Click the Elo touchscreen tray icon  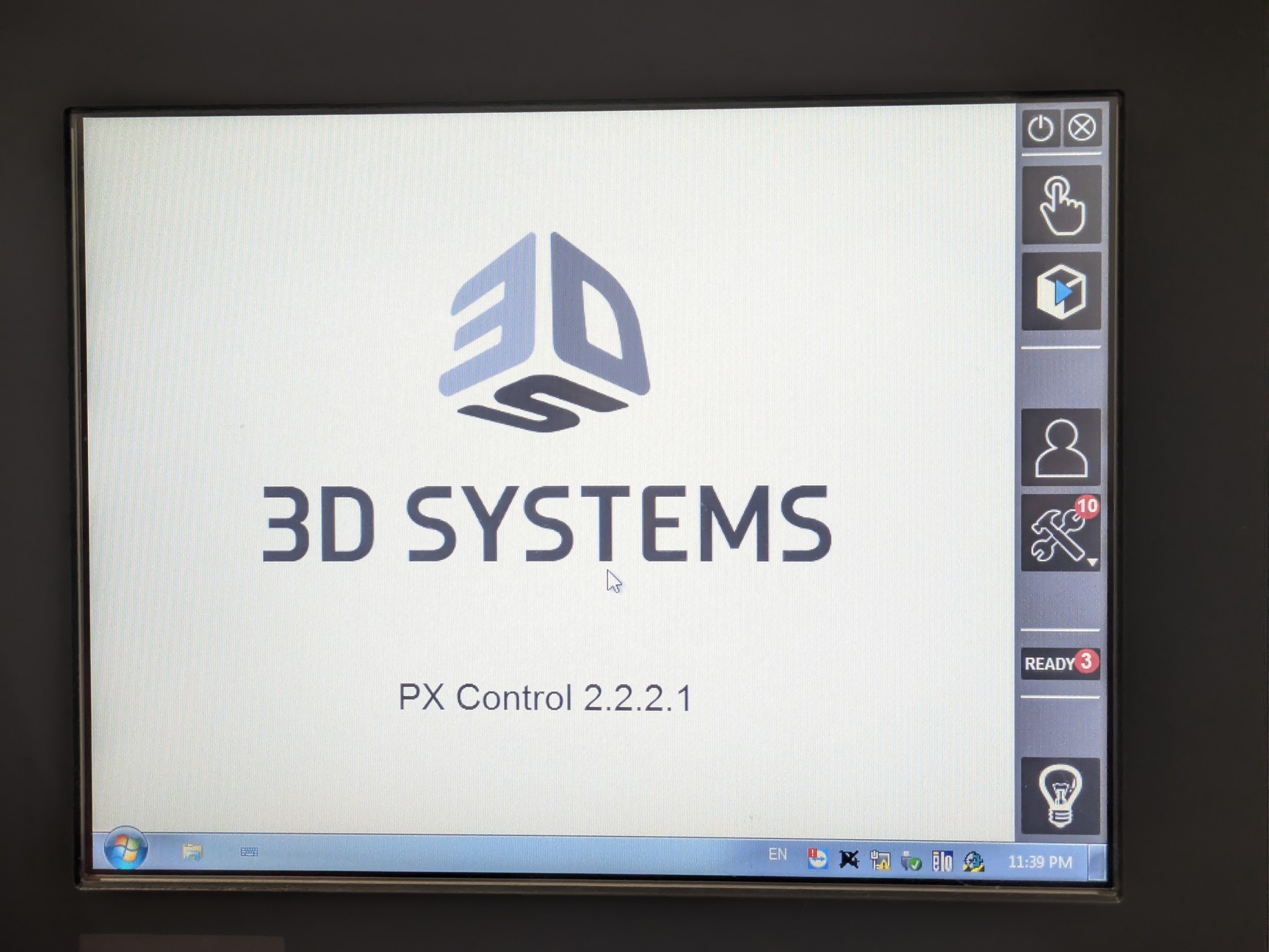(x=942, y=860)
